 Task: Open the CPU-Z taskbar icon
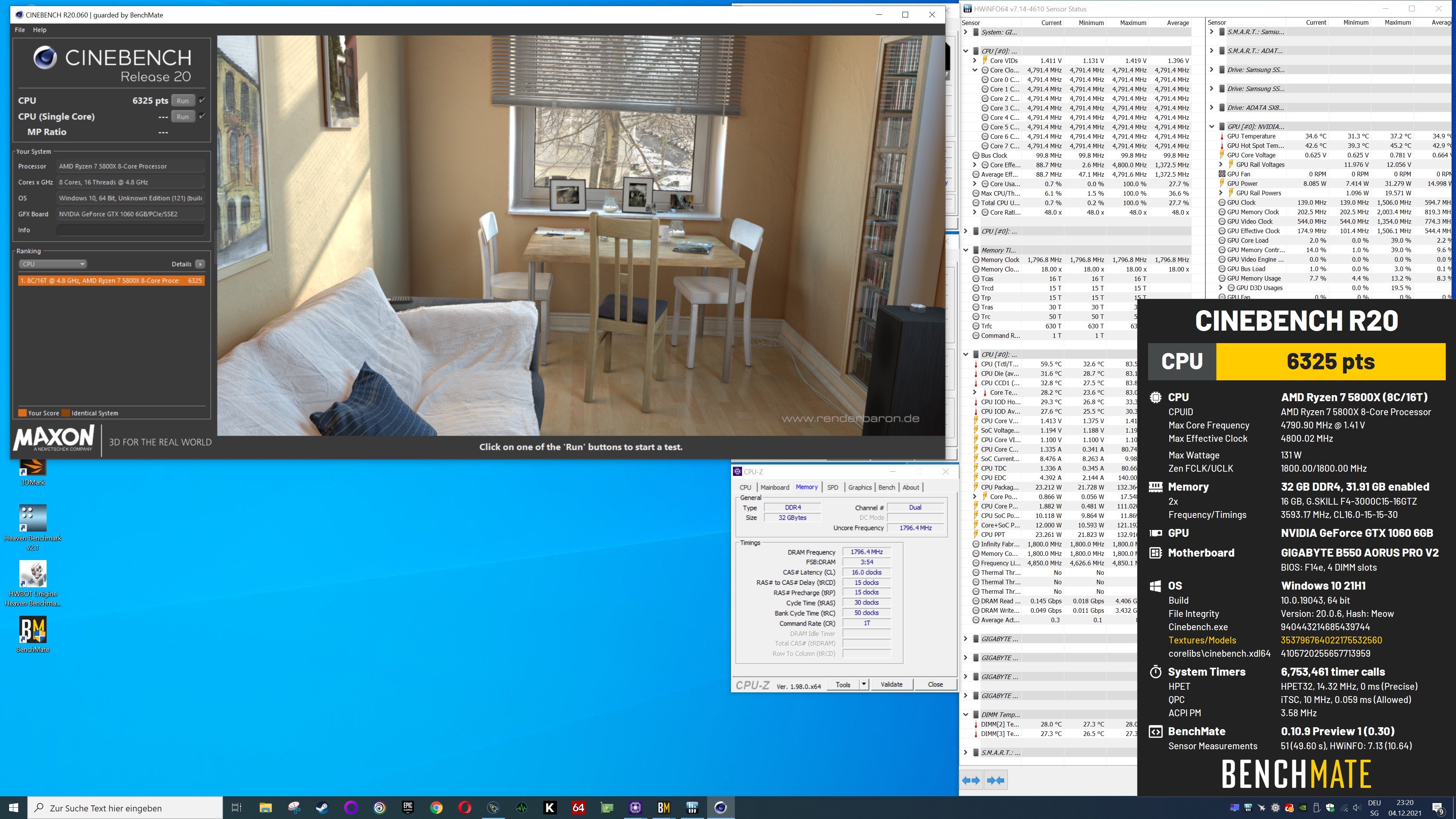click(x=635, y=808)
